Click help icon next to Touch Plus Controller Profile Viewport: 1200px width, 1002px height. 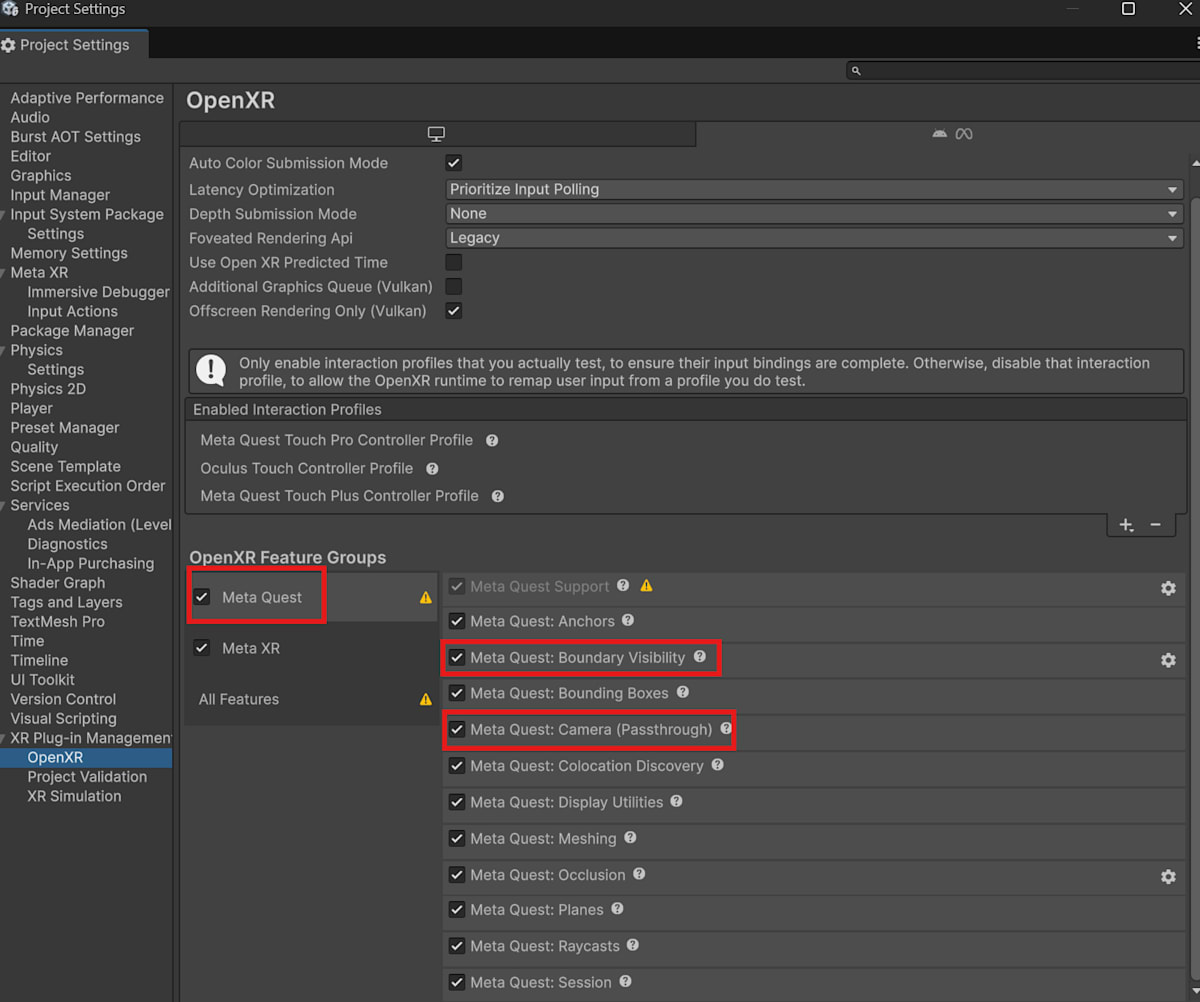click(x=497, y=496)
